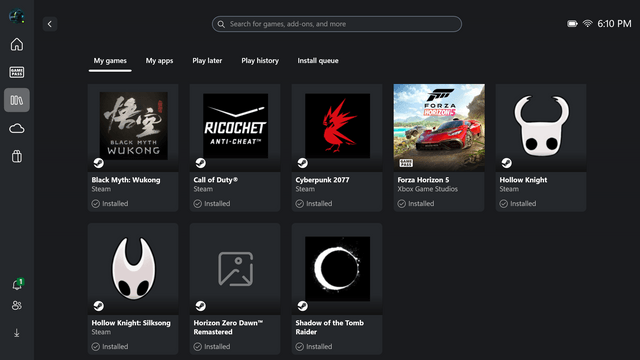The width and height of the screenshot is (640, 360).
Task: Open the Cyberpunk 2077 red bird cover
Action: [x=338, y=126]
